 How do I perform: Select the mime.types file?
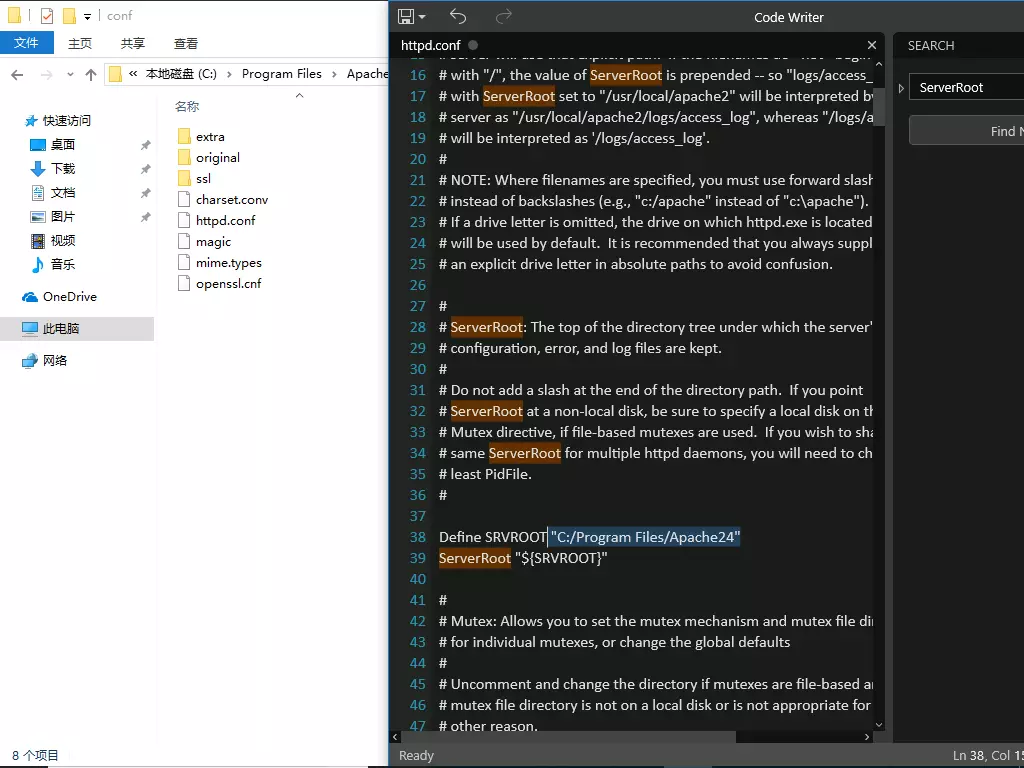click(x=229, y=263)
